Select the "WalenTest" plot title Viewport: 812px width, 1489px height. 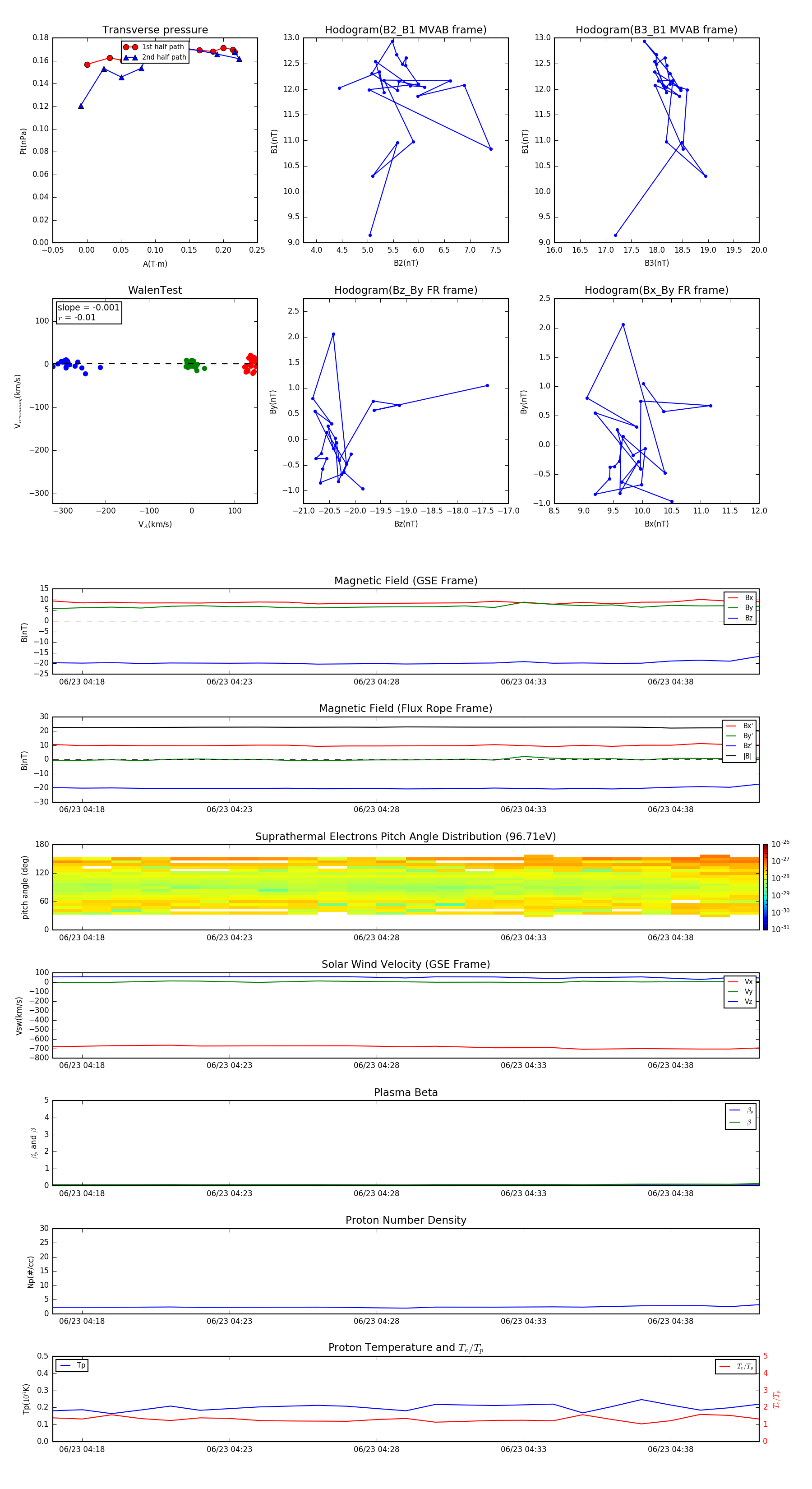coord(155,290)
